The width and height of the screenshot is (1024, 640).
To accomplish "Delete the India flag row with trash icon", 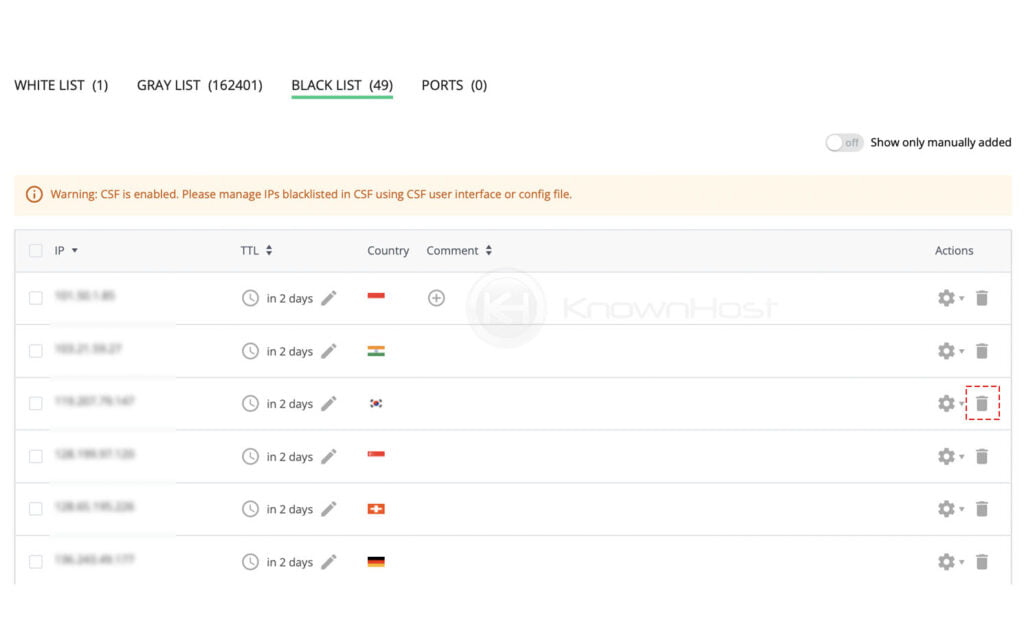I will (982, 351).
